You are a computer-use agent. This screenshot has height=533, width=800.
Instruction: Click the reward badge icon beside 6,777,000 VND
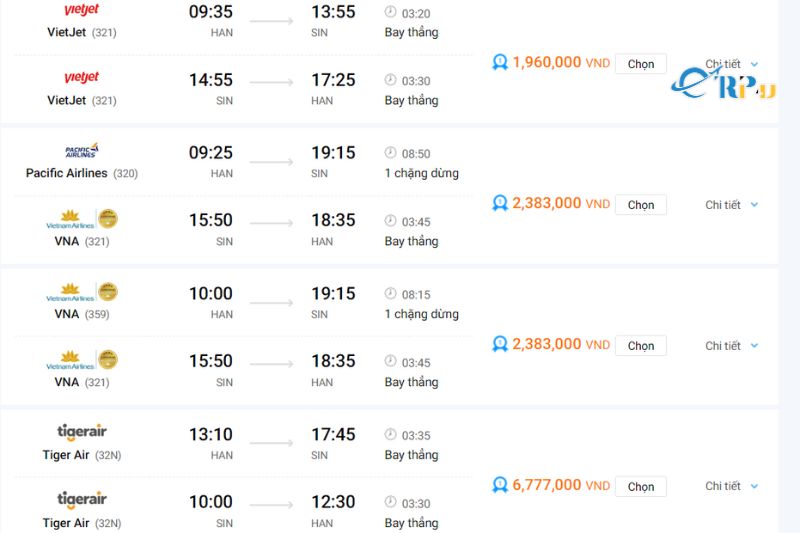[x=500, y=485]
